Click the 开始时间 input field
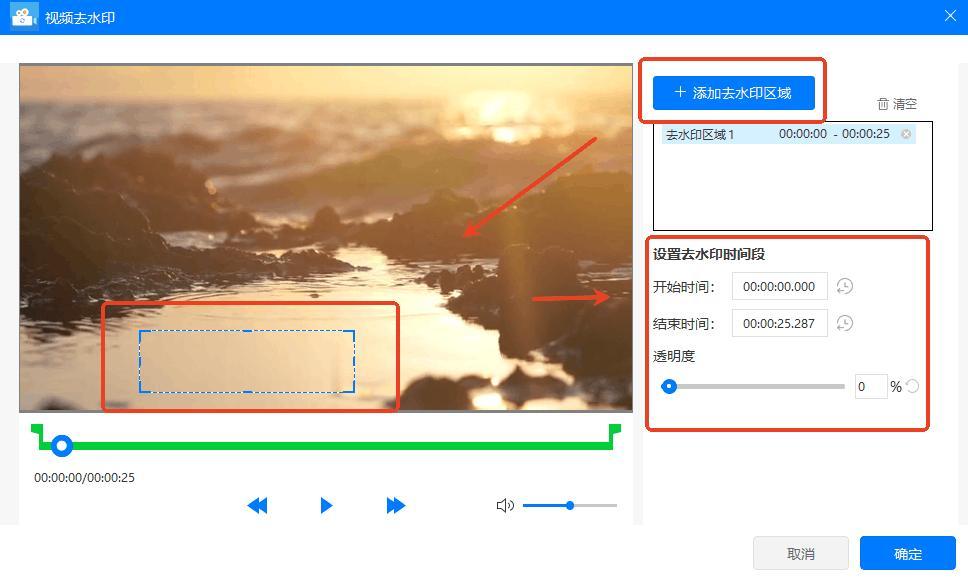The width and height of the screenshot is (968, 580). pos(779,287)
